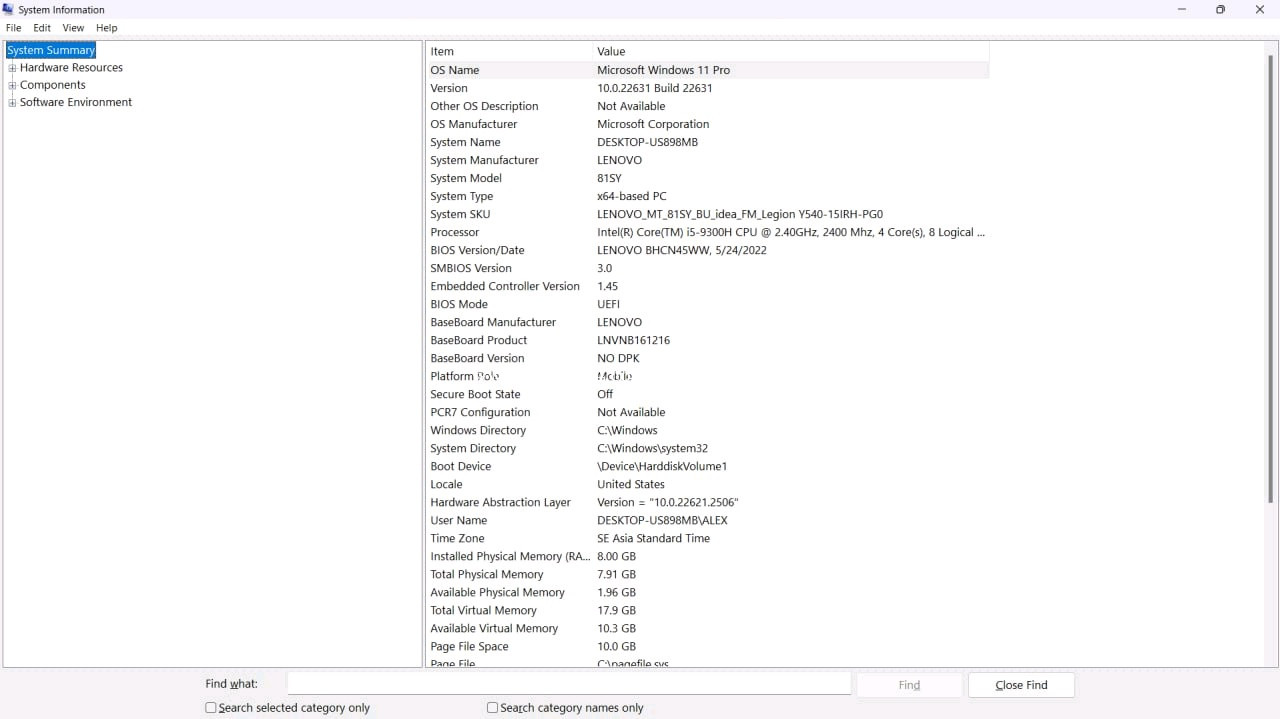1280x719 pixels.
Task: Select the Windows Directory row
Action: click(x=708, y=430)
